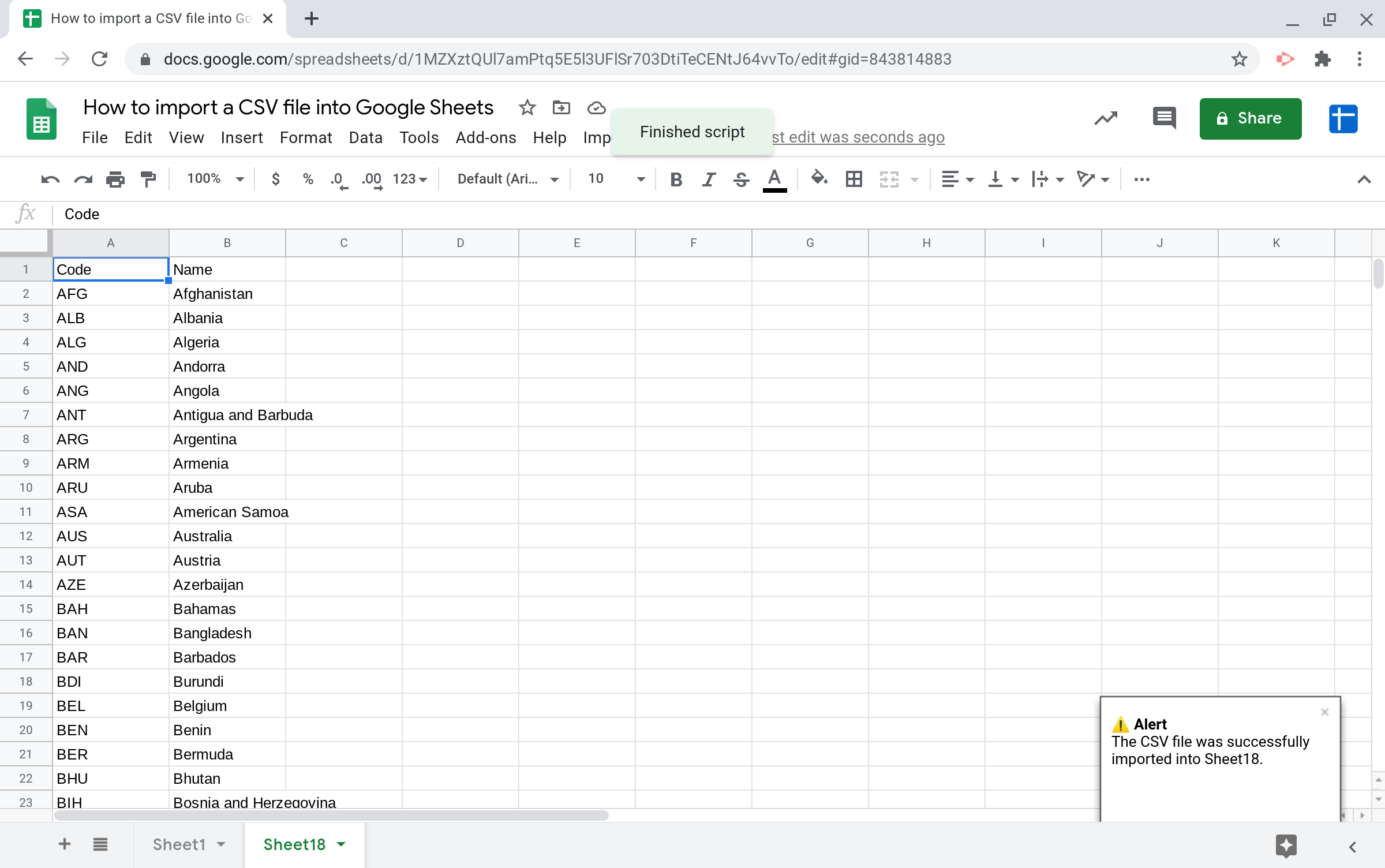
Task: Reload the browser page
Action: (x=99, y=59)
